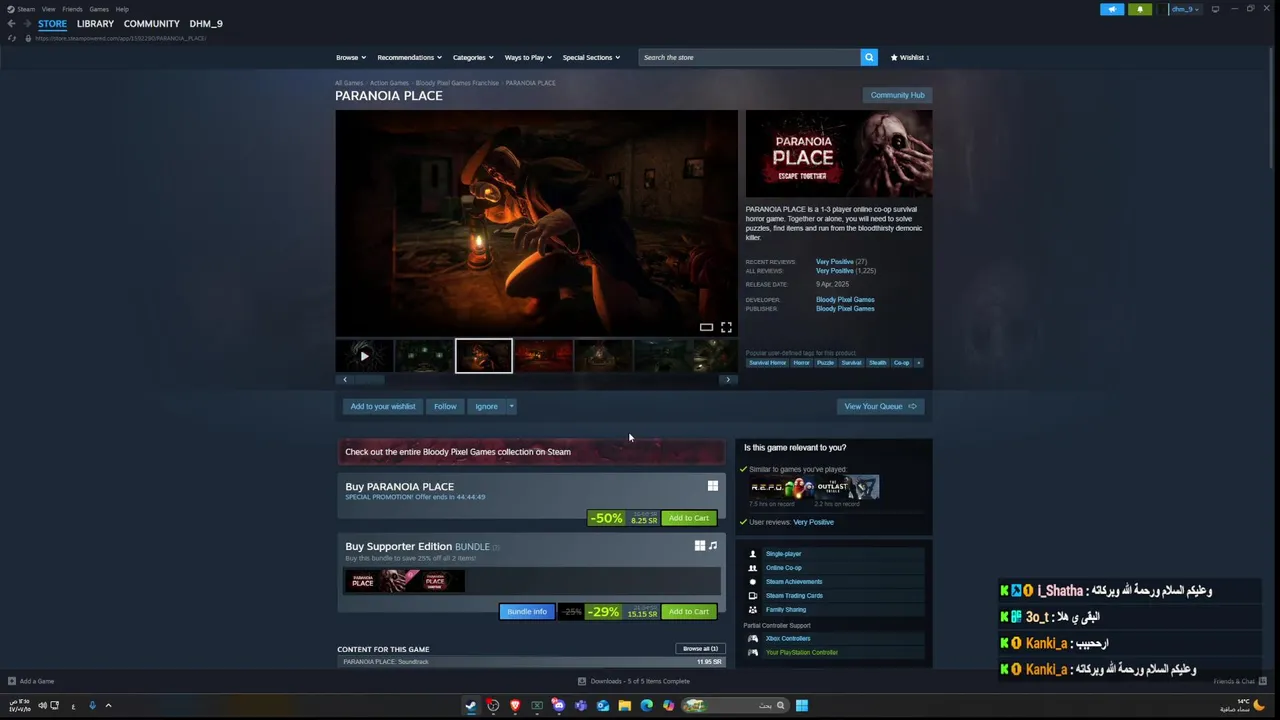Play the trailer video thumbnail
This screenshot has width=1280, height=720.
(x=364, y=356)
